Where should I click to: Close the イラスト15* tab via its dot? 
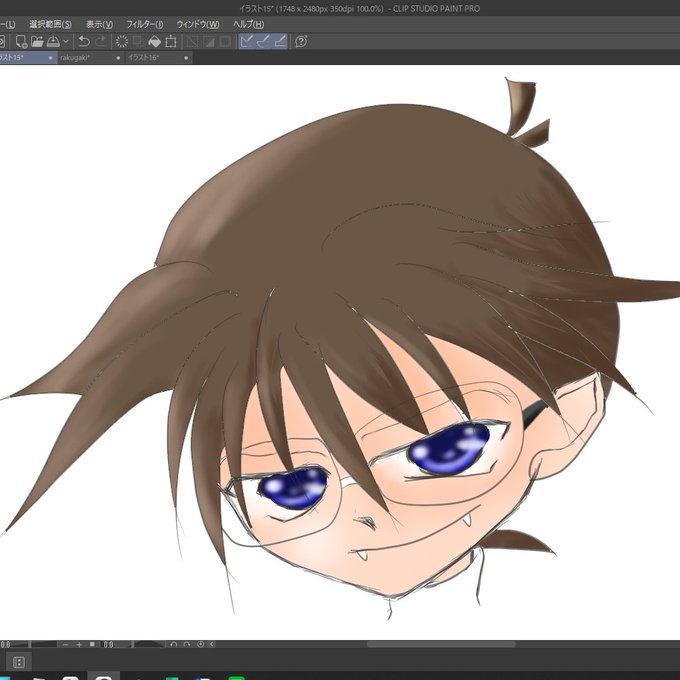[50, 58]
